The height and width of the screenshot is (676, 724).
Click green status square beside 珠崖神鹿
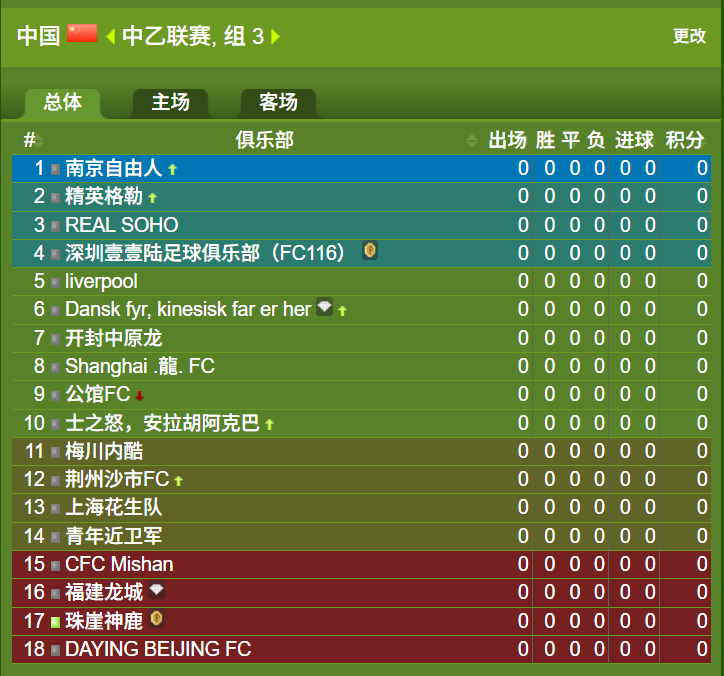55,622
